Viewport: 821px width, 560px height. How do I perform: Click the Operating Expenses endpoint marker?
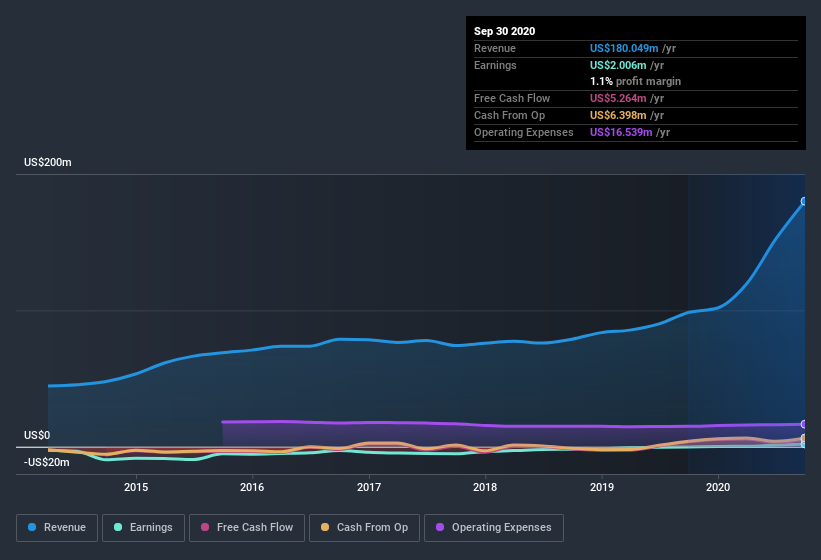[804, 424]
